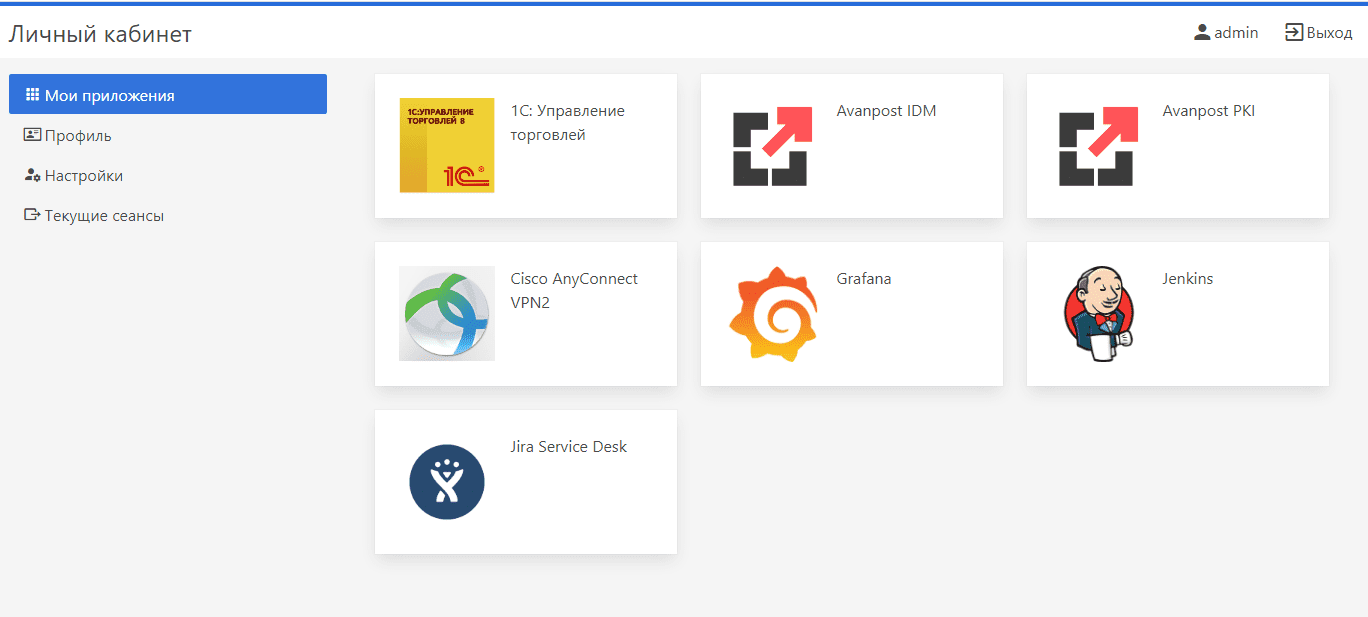The image size is (1368, 617).
Task: Click the logout arrow icon beside Выход
Action: click(x=1294, y=32)
